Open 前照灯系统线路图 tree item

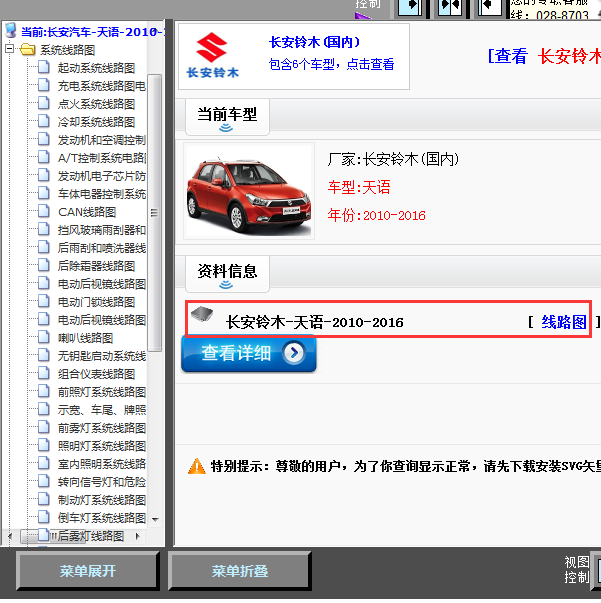pyautogui.click(x=102, y=392)
